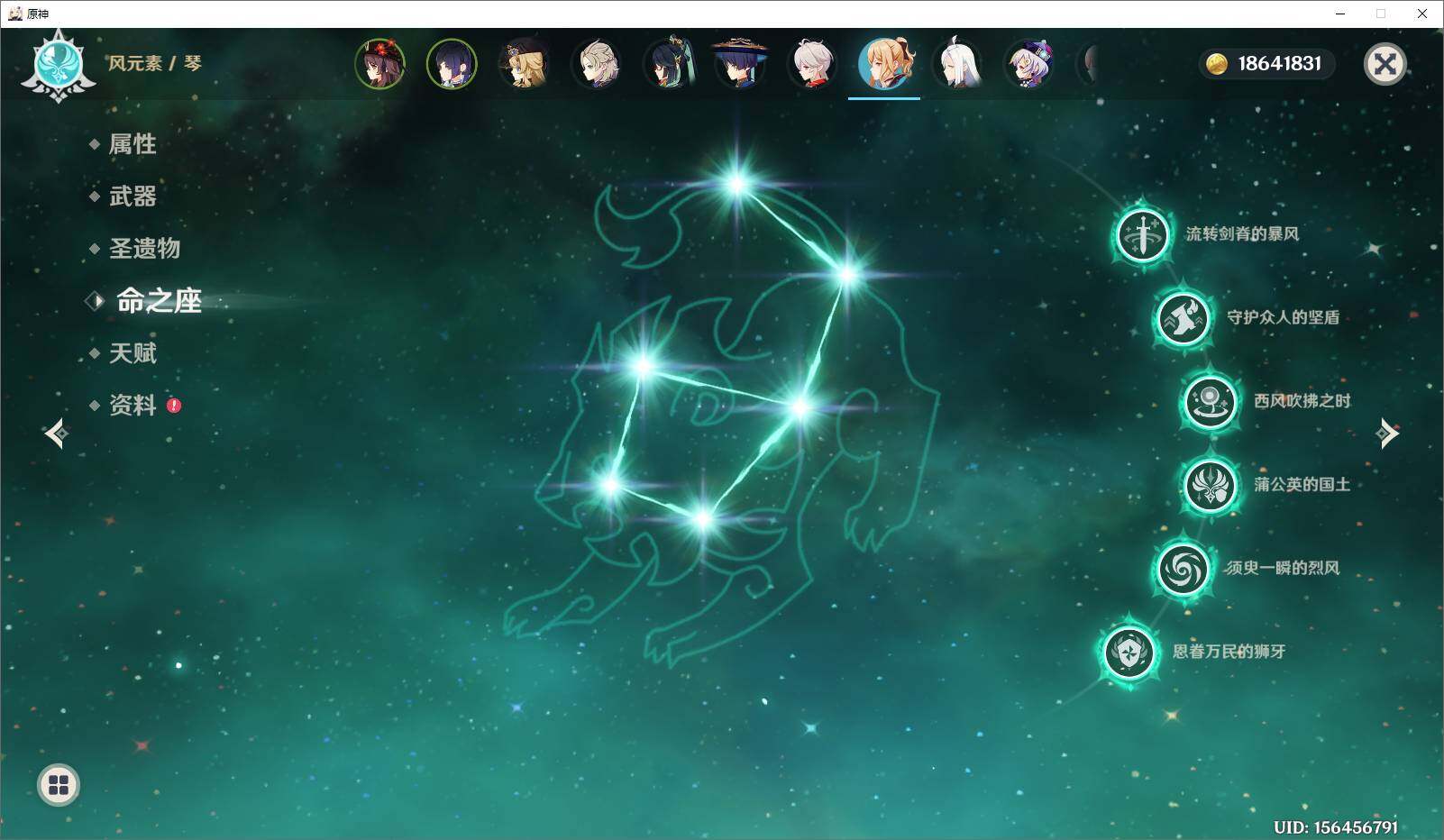Click the red notification badge beside 资料

[174, 406]
